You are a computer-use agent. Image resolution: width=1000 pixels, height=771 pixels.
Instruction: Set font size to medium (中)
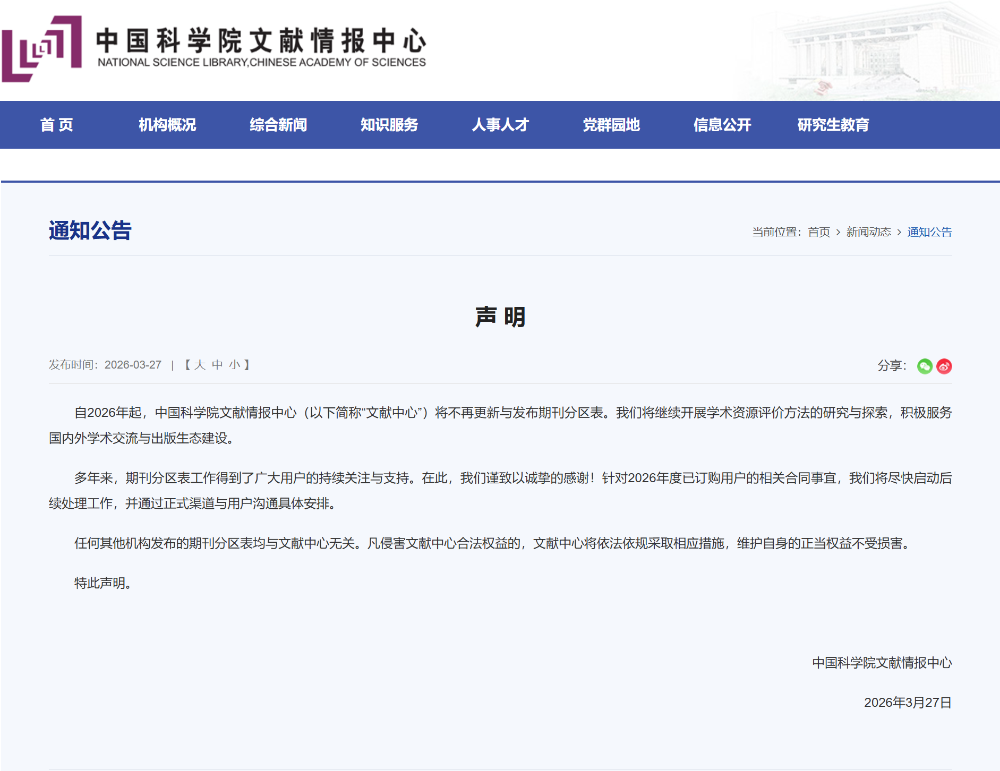click(217, 365)
